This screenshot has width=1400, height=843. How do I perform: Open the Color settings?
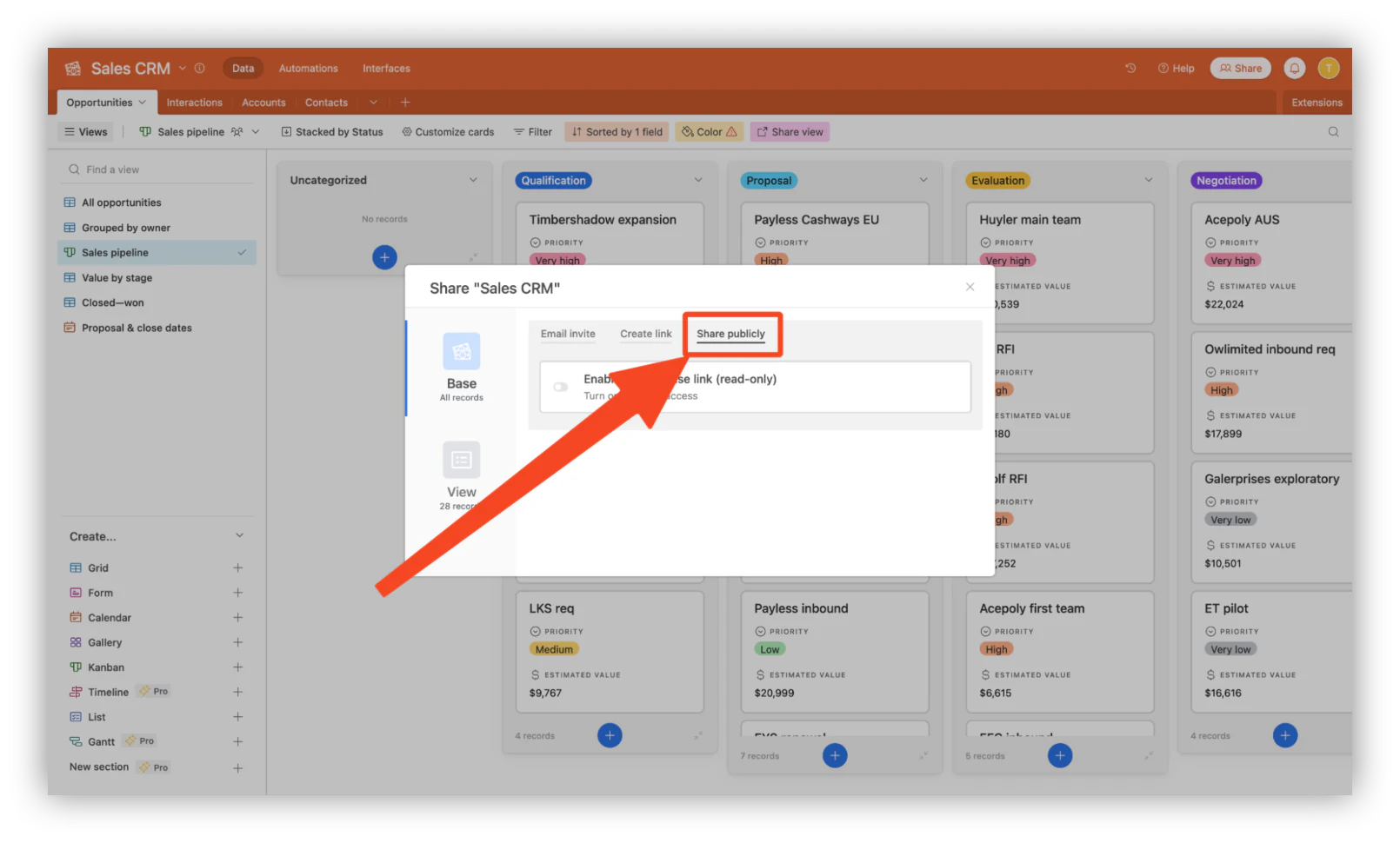(x=710, y=132)
